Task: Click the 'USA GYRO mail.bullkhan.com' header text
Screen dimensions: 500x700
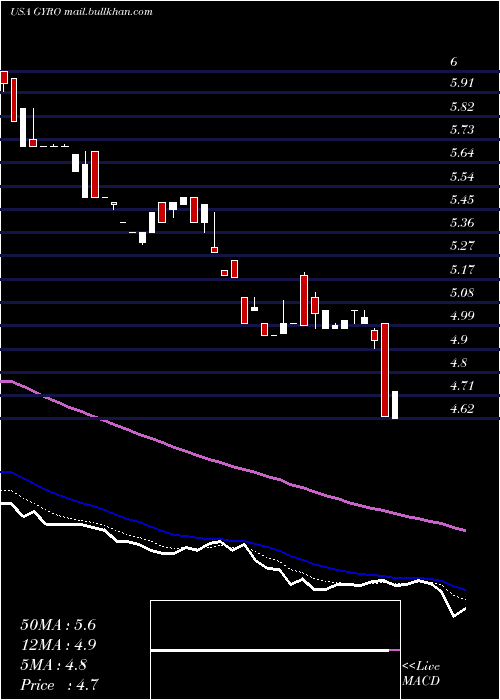Action: (81, 12)
